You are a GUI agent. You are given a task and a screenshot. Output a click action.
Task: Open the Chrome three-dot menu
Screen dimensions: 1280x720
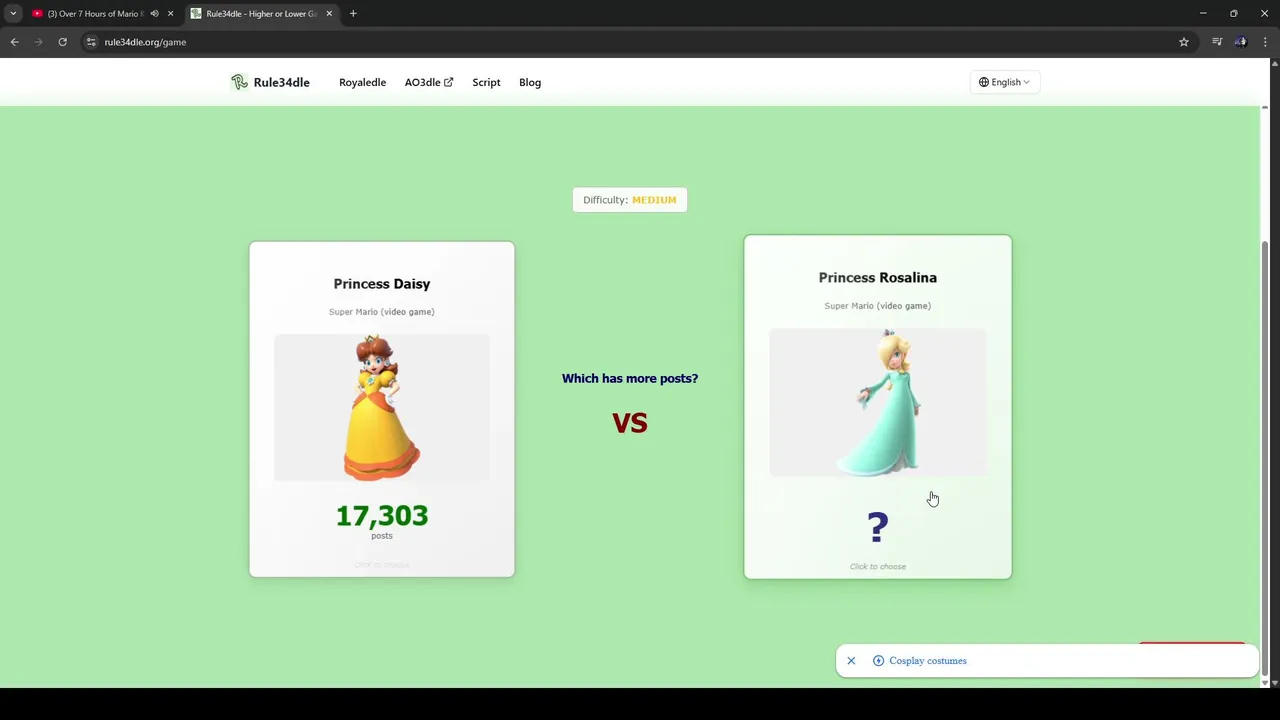coord(1265,42)
